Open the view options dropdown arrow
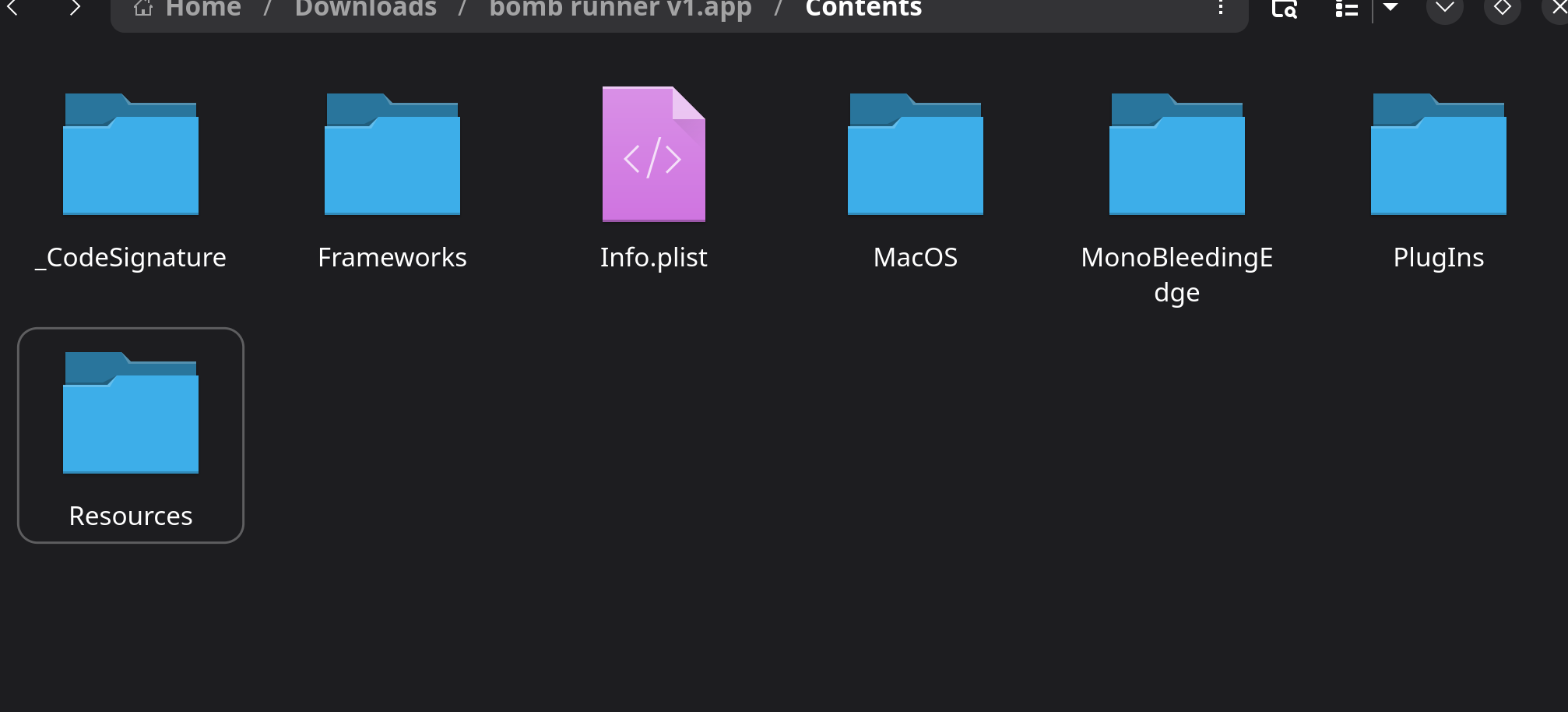 point(1390,8)
